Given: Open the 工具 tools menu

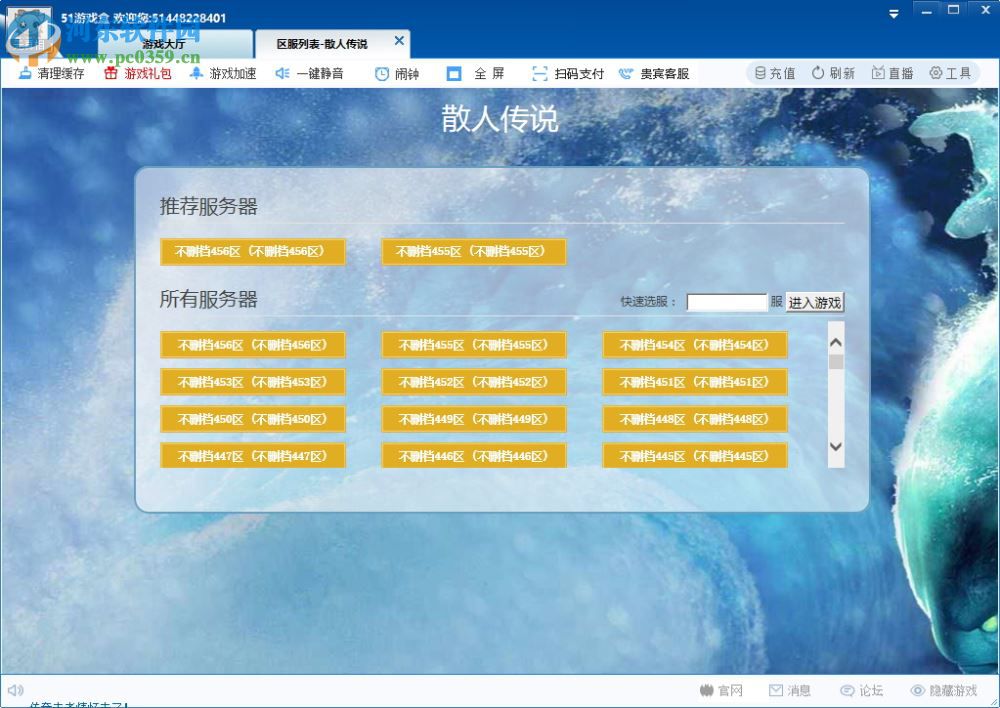Looking at the screenshot, I should click(948, 72).
